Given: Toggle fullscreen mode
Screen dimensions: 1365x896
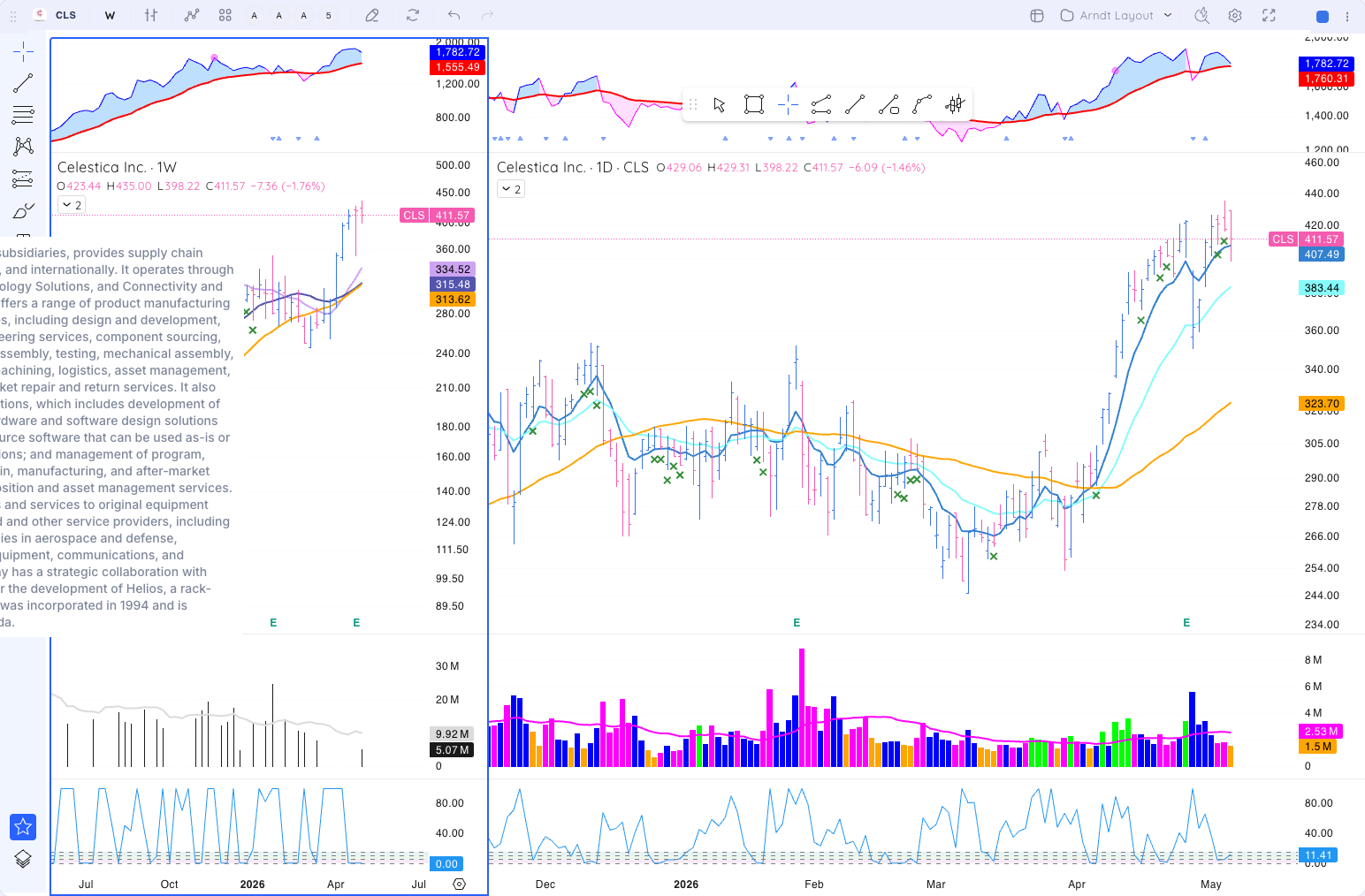Looking at the screenshot, I should (x=1269, y=15).
